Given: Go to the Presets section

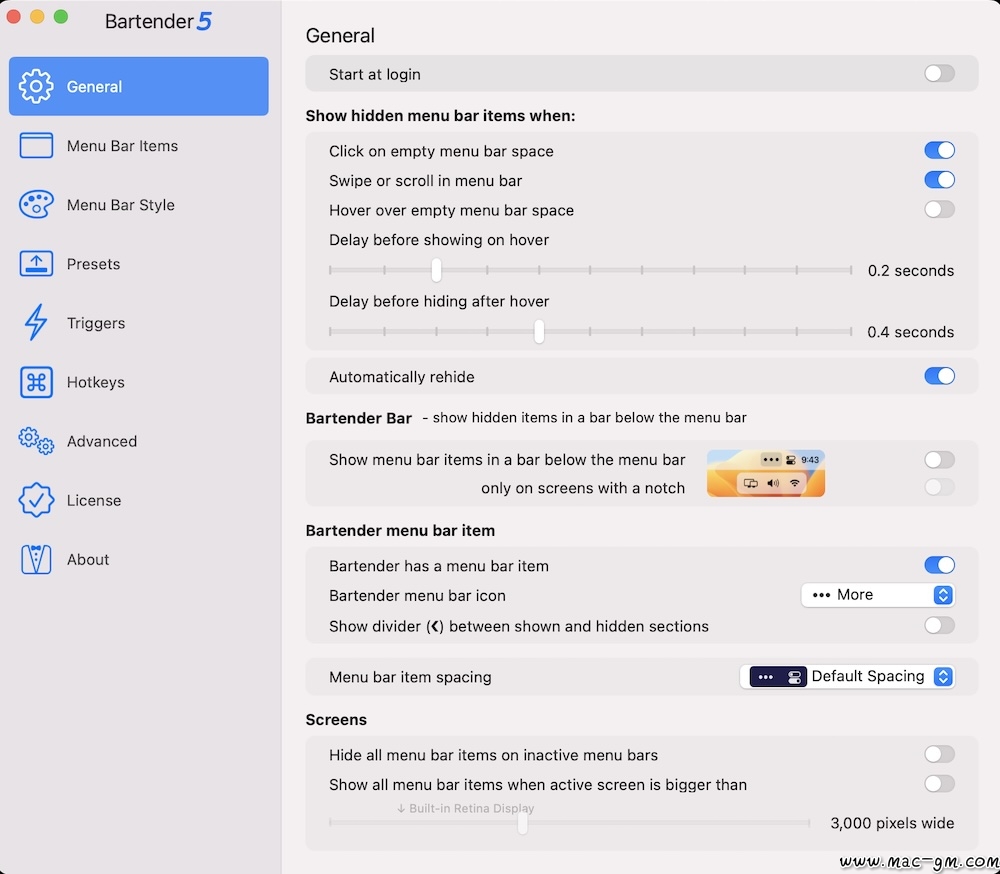Looking at the screenshot, I should tap(138, 263).
